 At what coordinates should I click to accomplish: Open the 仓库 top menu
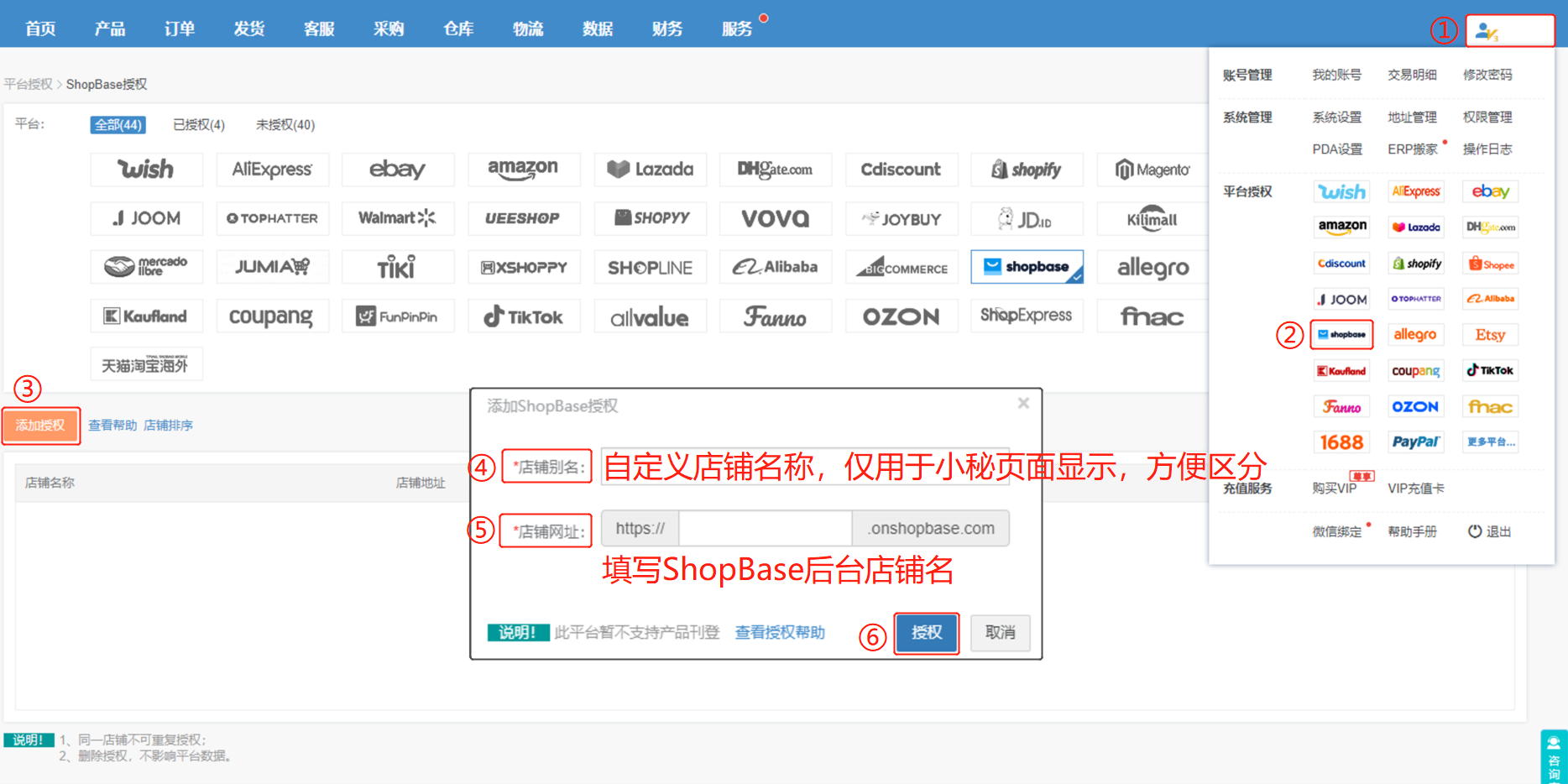pyautogui.click(x=458, y=29)
